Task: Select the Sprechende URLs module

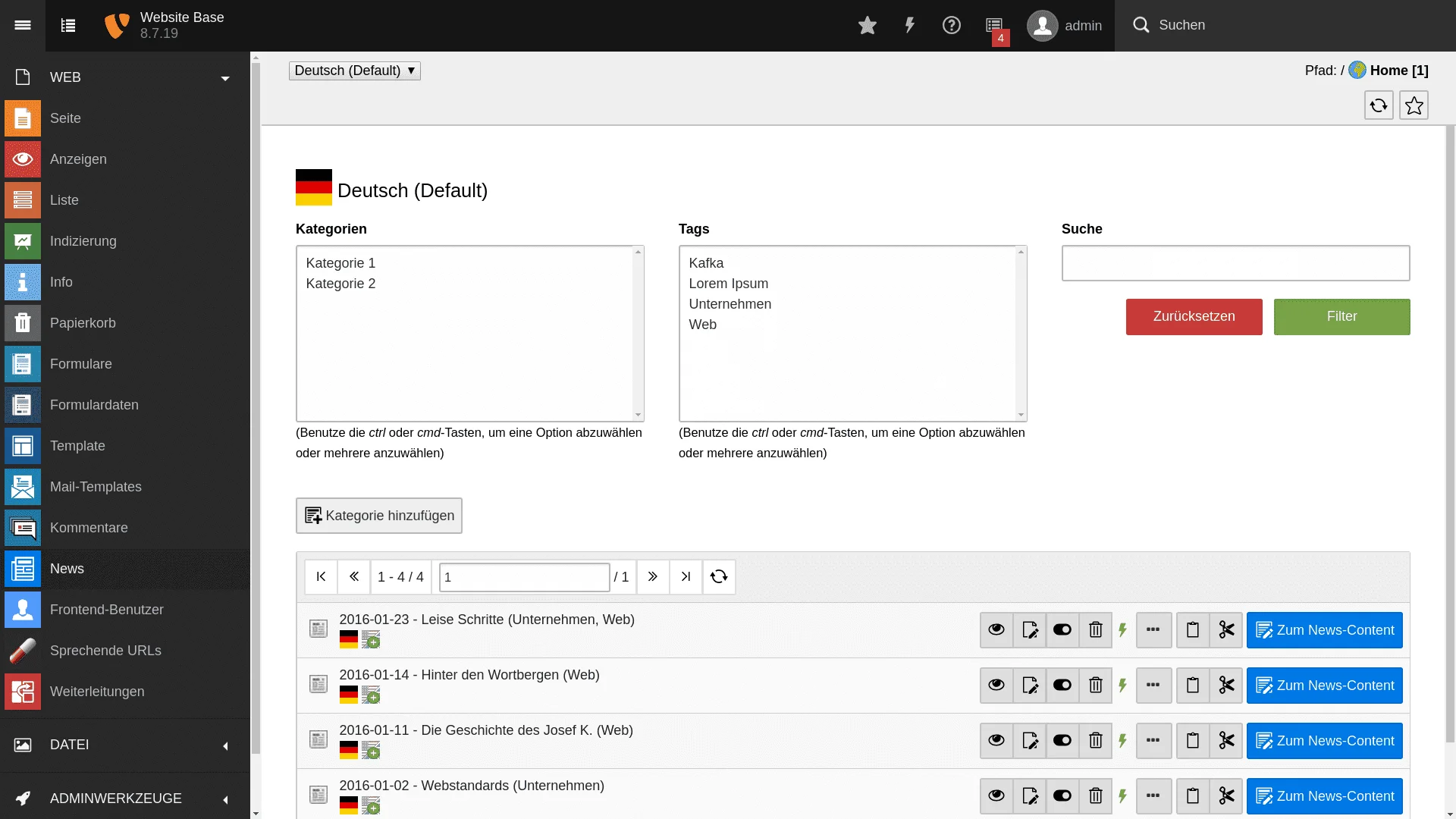Action: point(105,650)
